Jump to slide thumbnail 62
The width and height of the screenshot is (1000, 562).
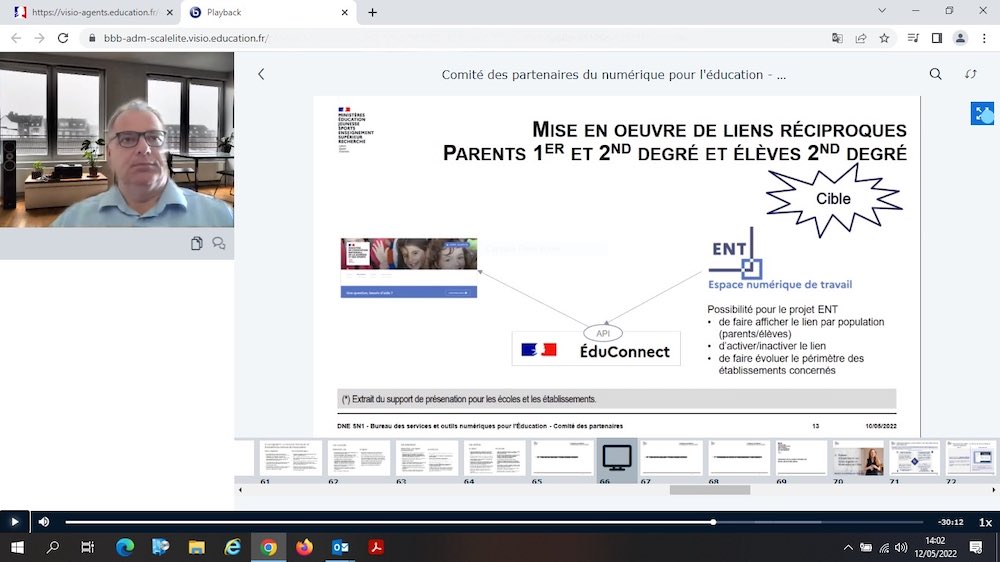[x=358, y=457]
